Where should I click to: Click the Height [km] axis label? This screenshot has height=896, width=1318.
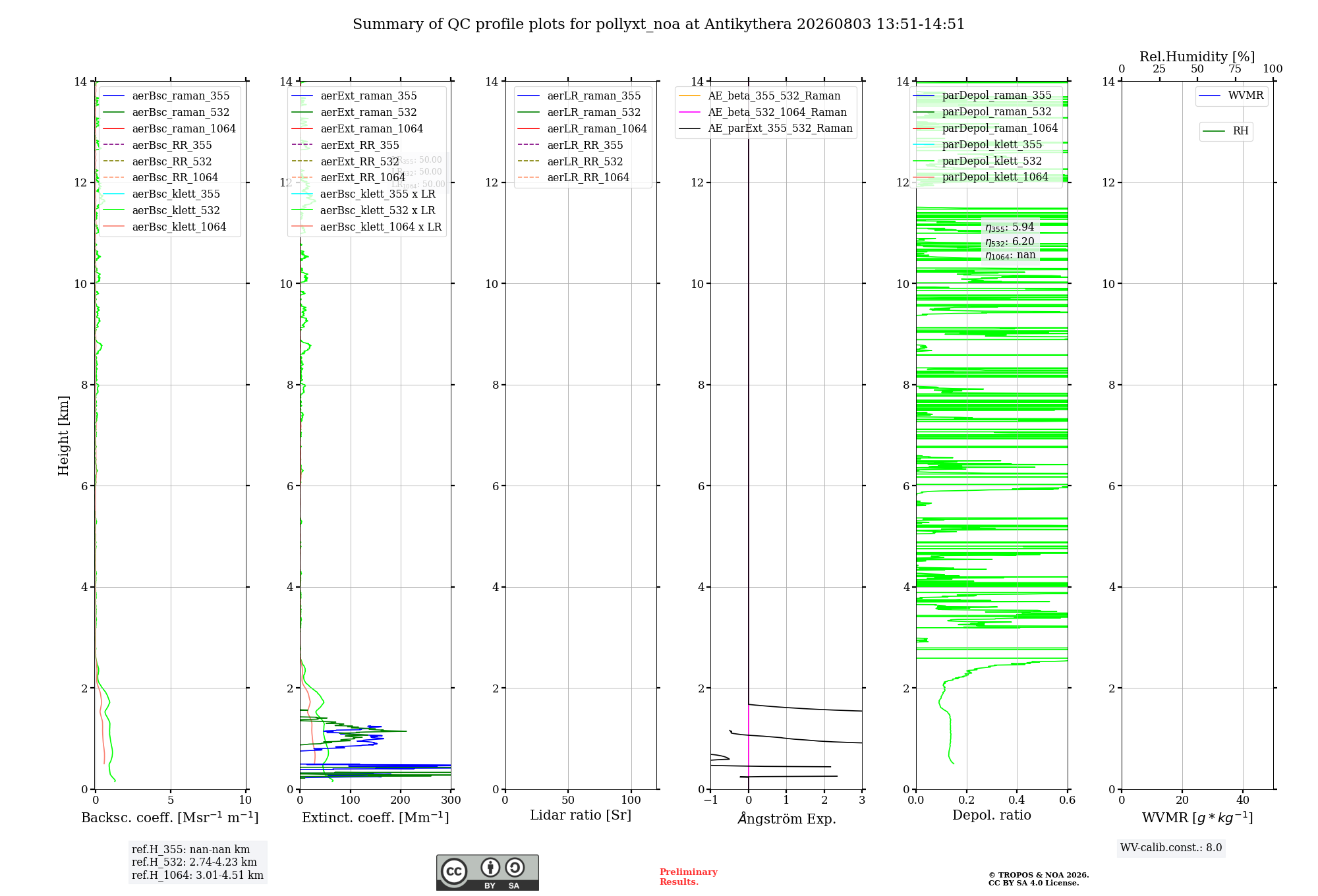coord(63,435)
